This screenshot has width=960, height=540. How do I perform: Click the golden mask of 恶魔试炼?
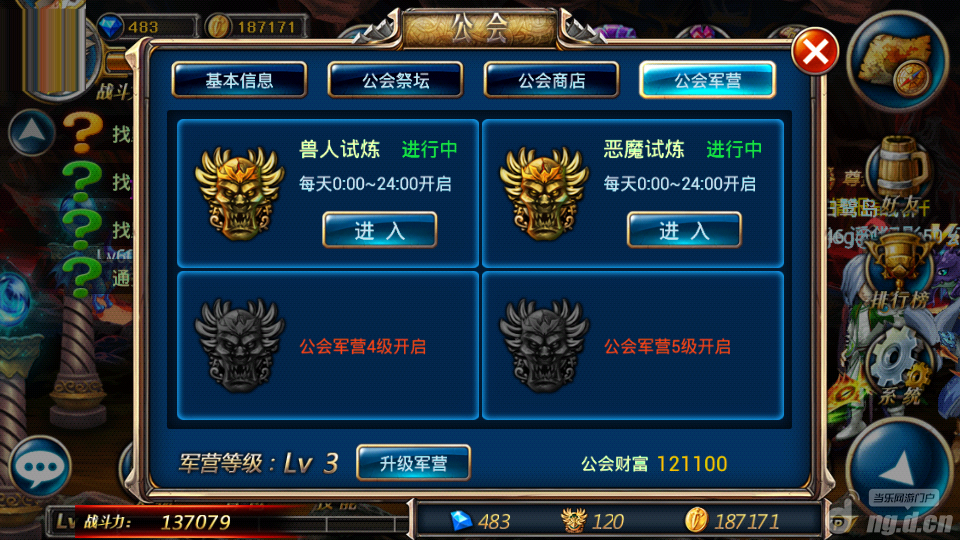(x=544, y=192)
